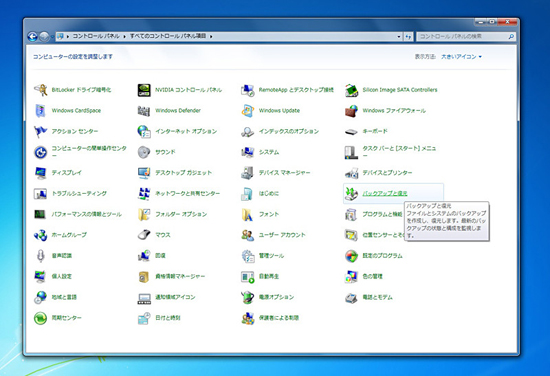Open the BitLocker drive encryption icon
The width and height of the screenshot is (550, 376).
[x=40, y=90]
